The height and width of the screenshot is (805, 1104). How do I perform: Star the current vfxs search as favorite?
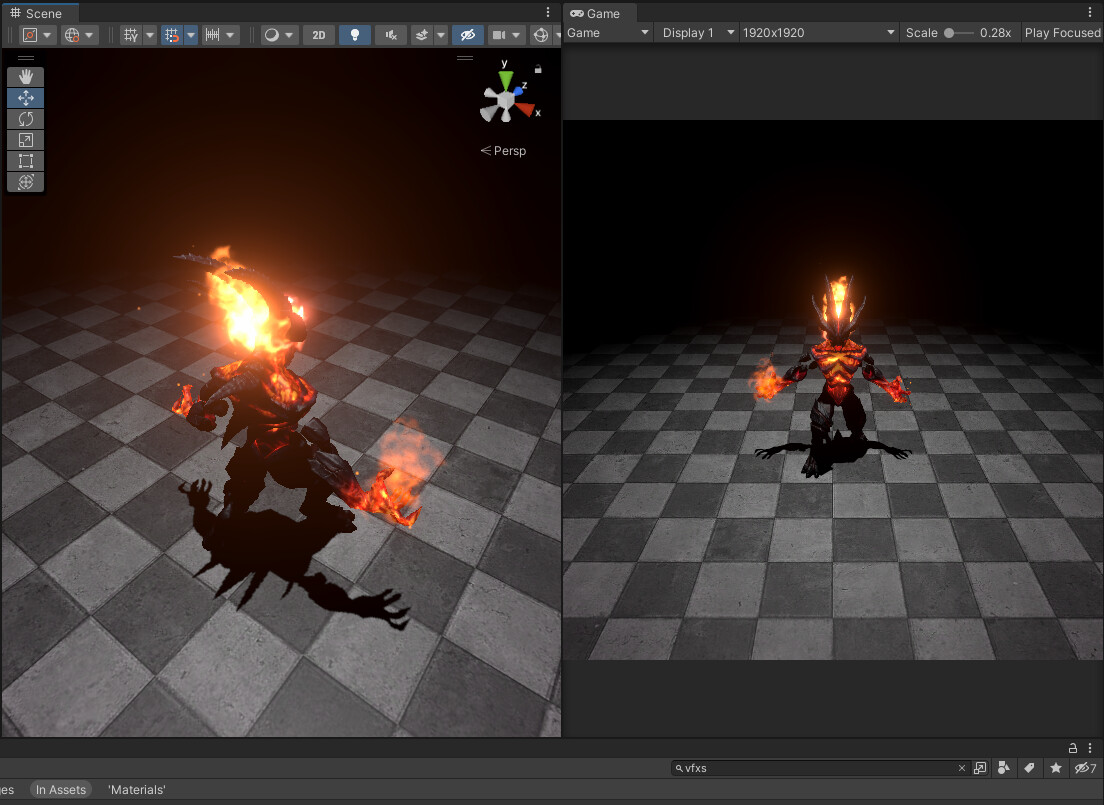tap(1055, 767)
